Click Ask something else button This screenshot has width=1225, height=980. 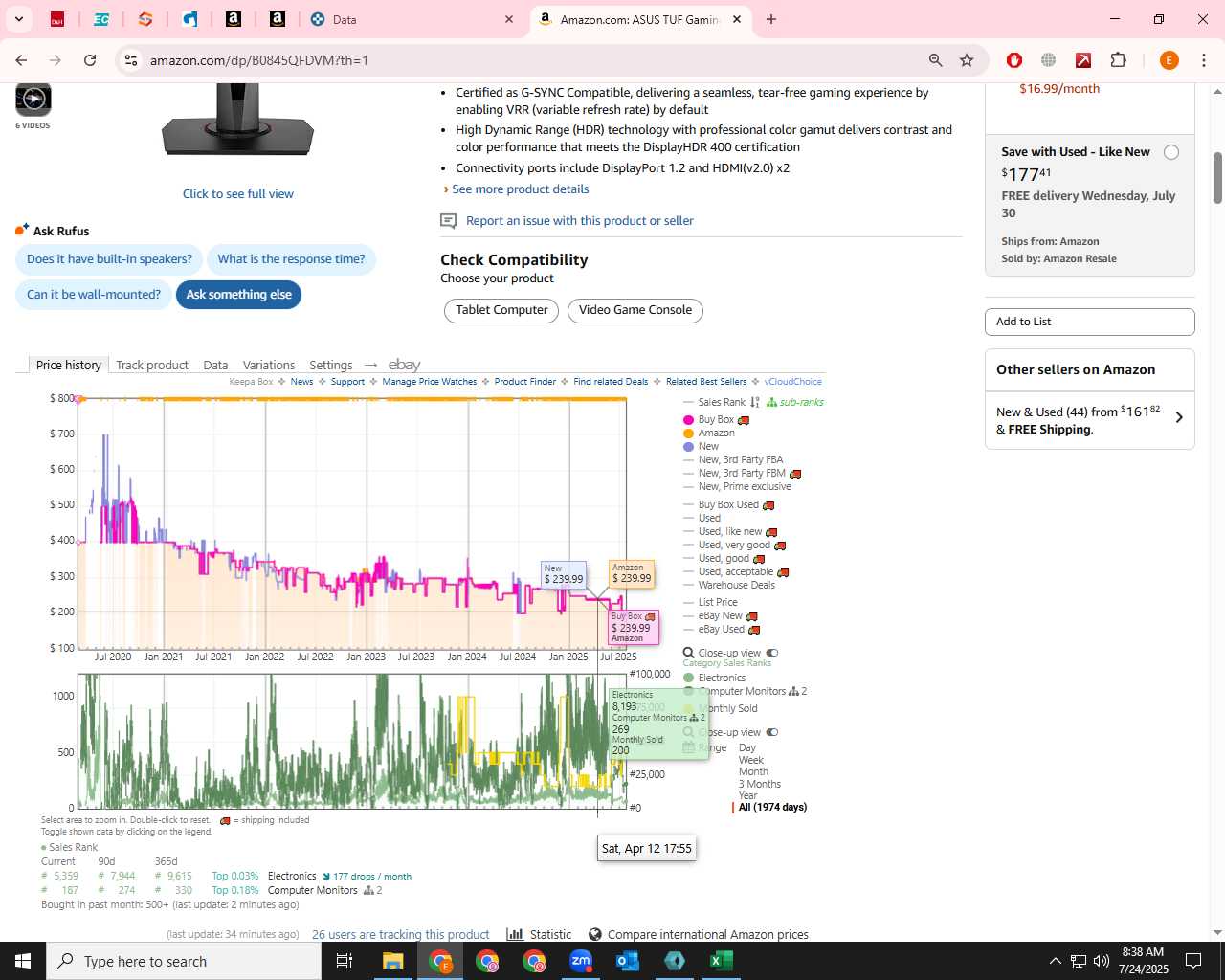click(239, 295)
